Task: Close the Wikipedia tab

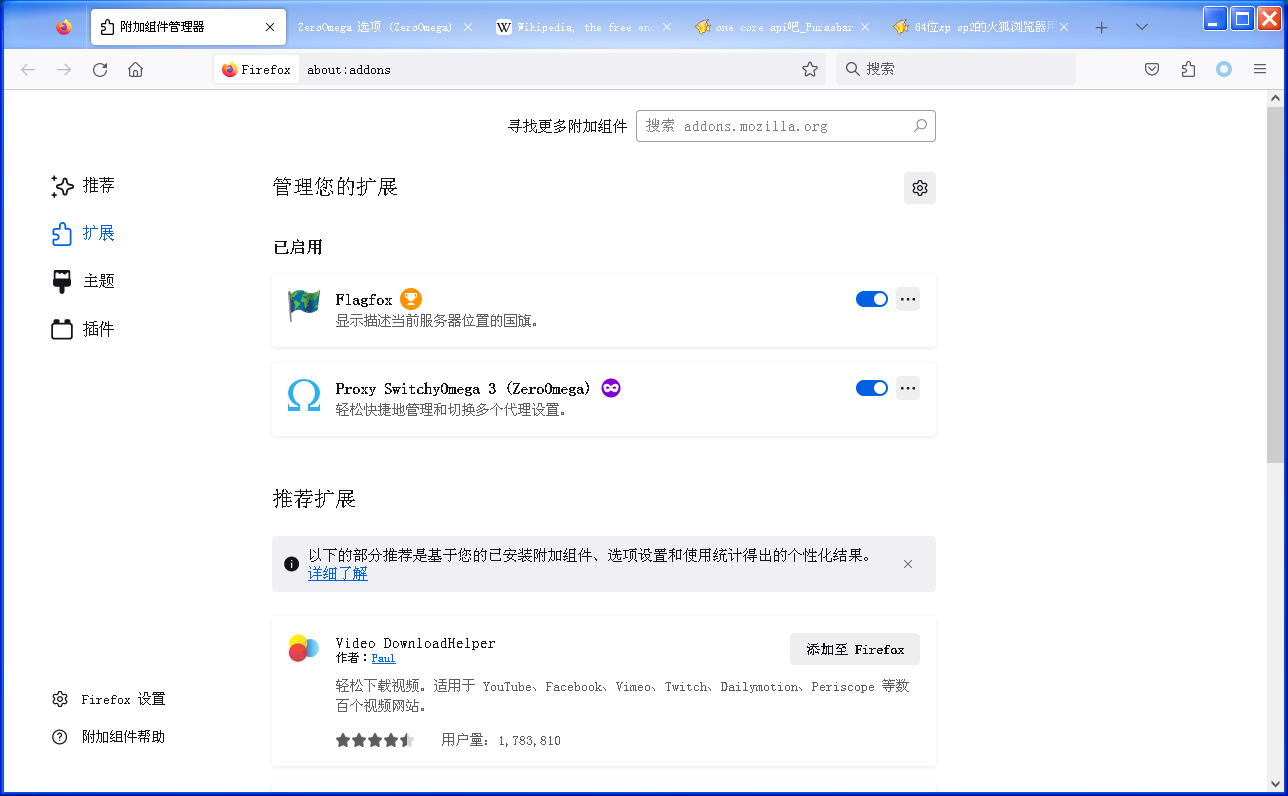Action: [x=667, y=27]
